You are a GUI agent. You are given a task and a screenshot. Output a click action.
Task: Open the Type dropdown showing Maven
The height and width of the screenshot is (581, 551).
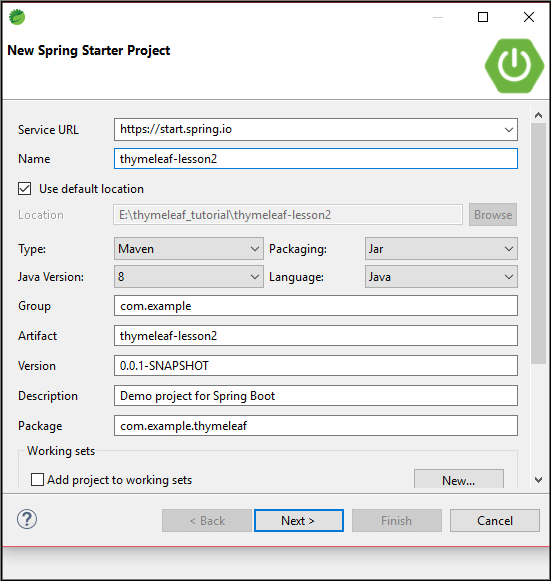coord(189,249)
